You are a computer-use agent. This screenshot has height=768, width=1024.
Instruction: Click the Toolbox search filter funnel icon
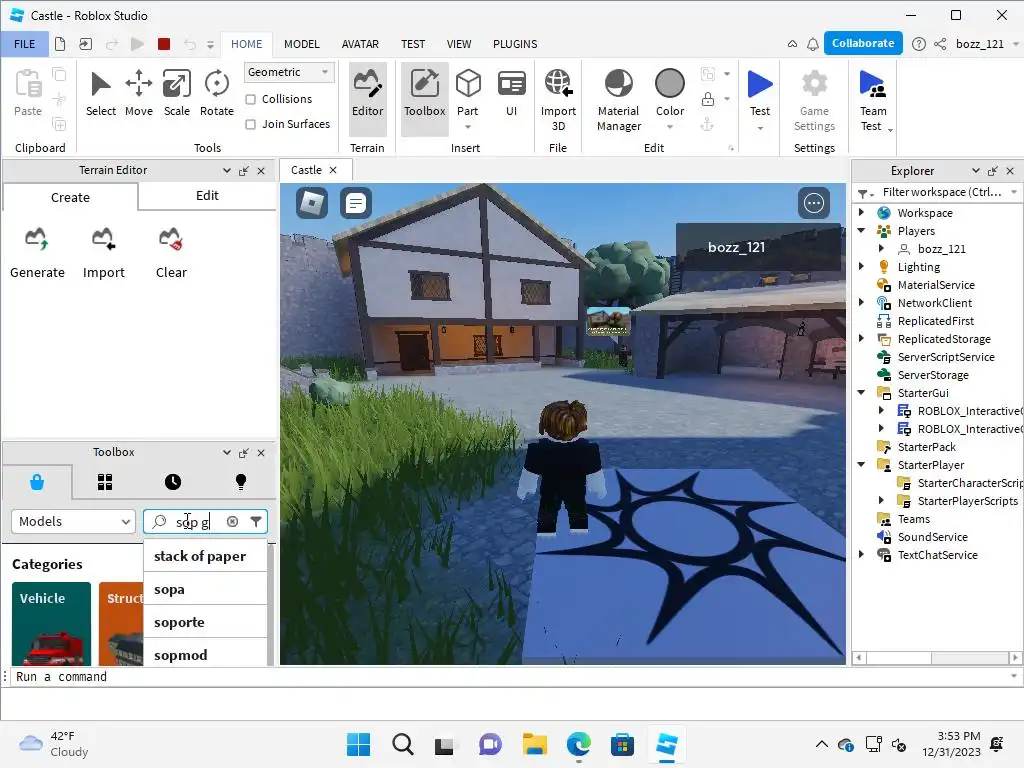(256, 521)
